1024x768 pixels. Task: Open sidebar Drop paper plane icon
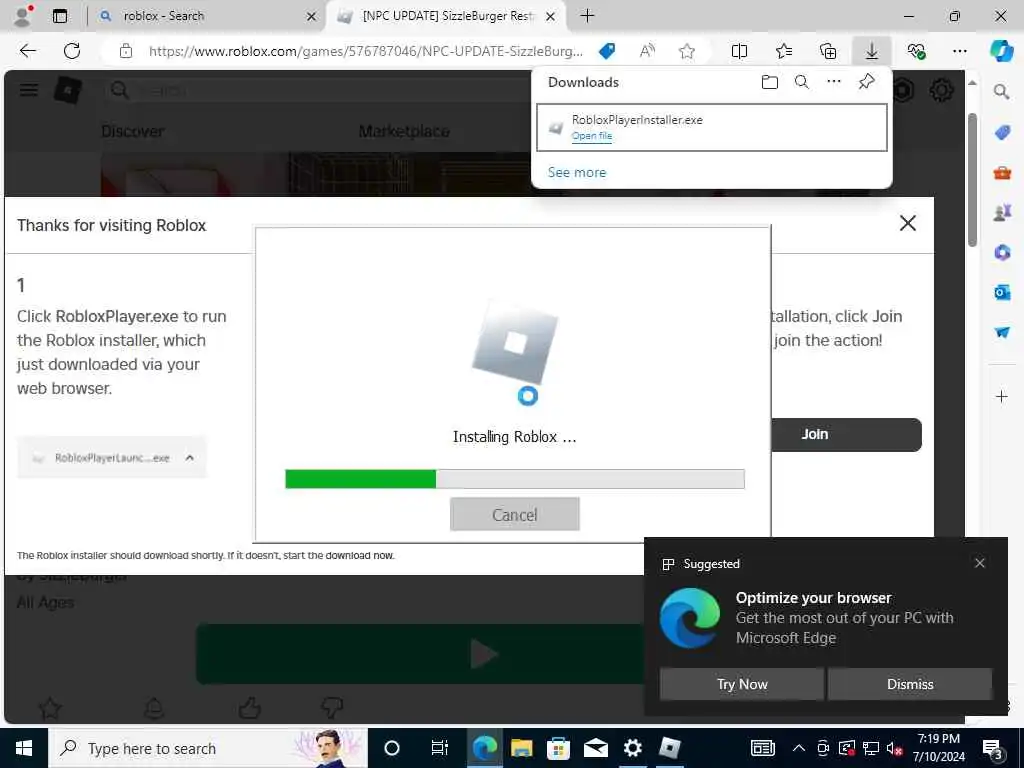point(1002,332)
